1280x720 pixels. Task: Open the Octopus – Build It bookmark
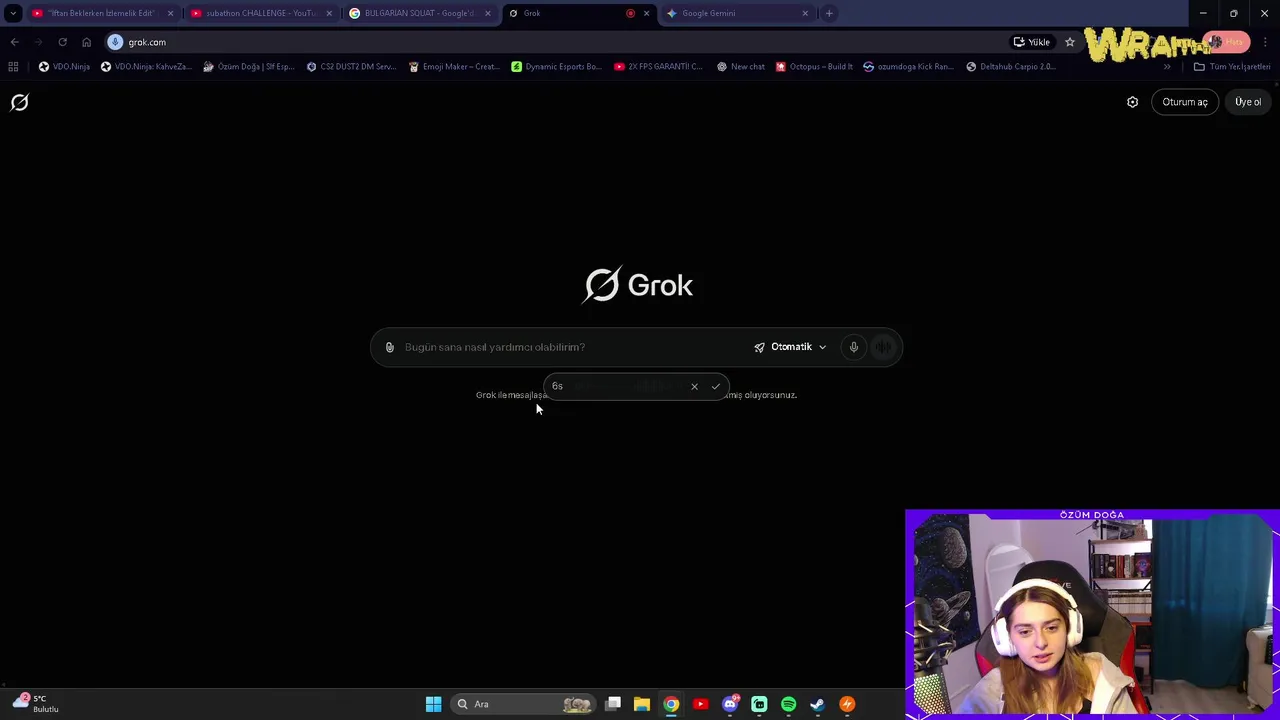(815, 66)
